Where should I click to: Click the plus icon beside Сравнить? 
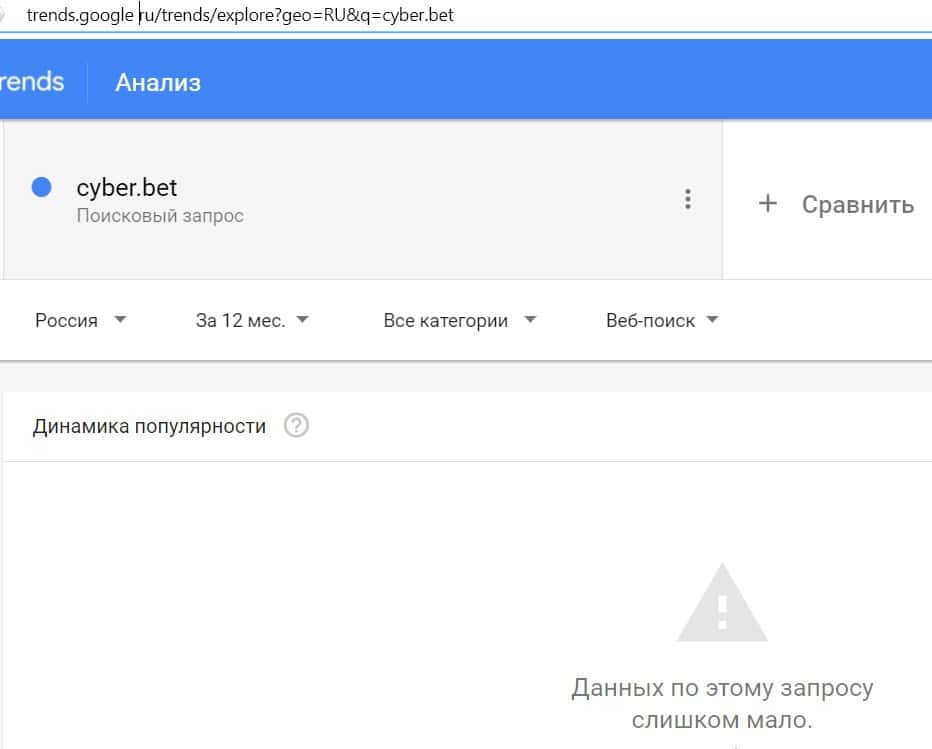[768, 204]
